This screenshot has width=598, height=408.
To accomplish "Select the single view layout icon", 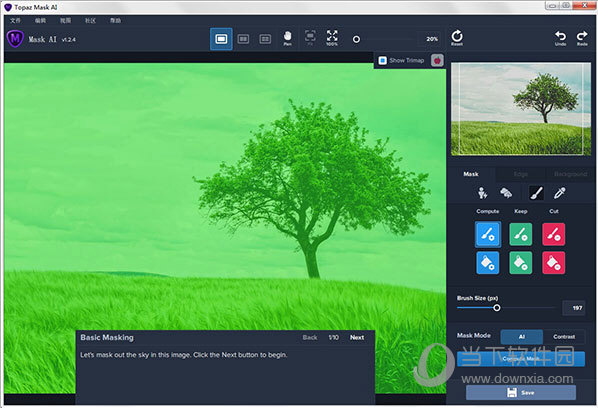I will [221, 39].
